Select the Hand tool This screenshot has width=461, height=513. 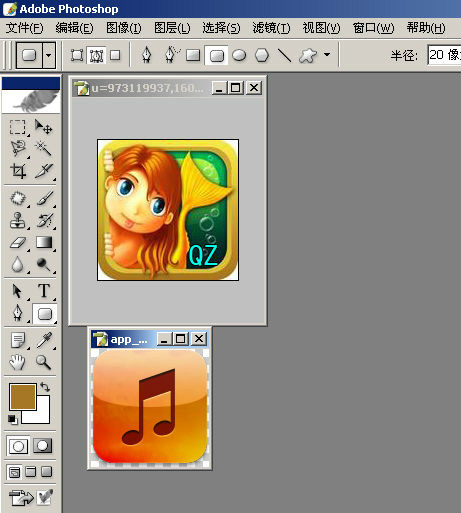point(17,362)
